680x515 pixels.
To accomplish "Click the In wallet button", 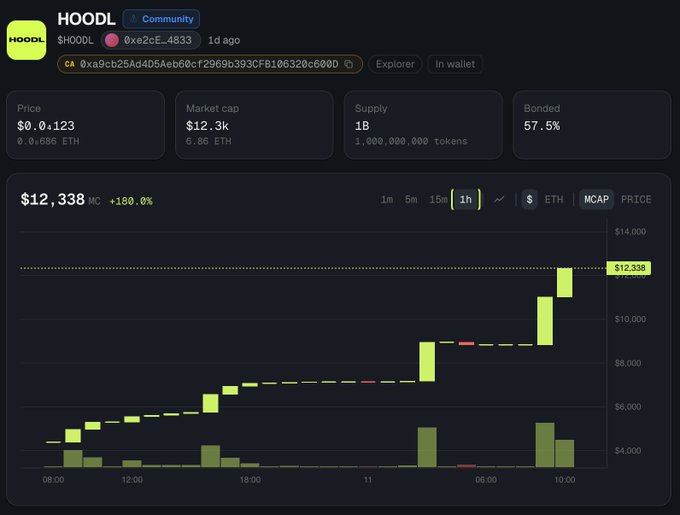I will [455, 64].
